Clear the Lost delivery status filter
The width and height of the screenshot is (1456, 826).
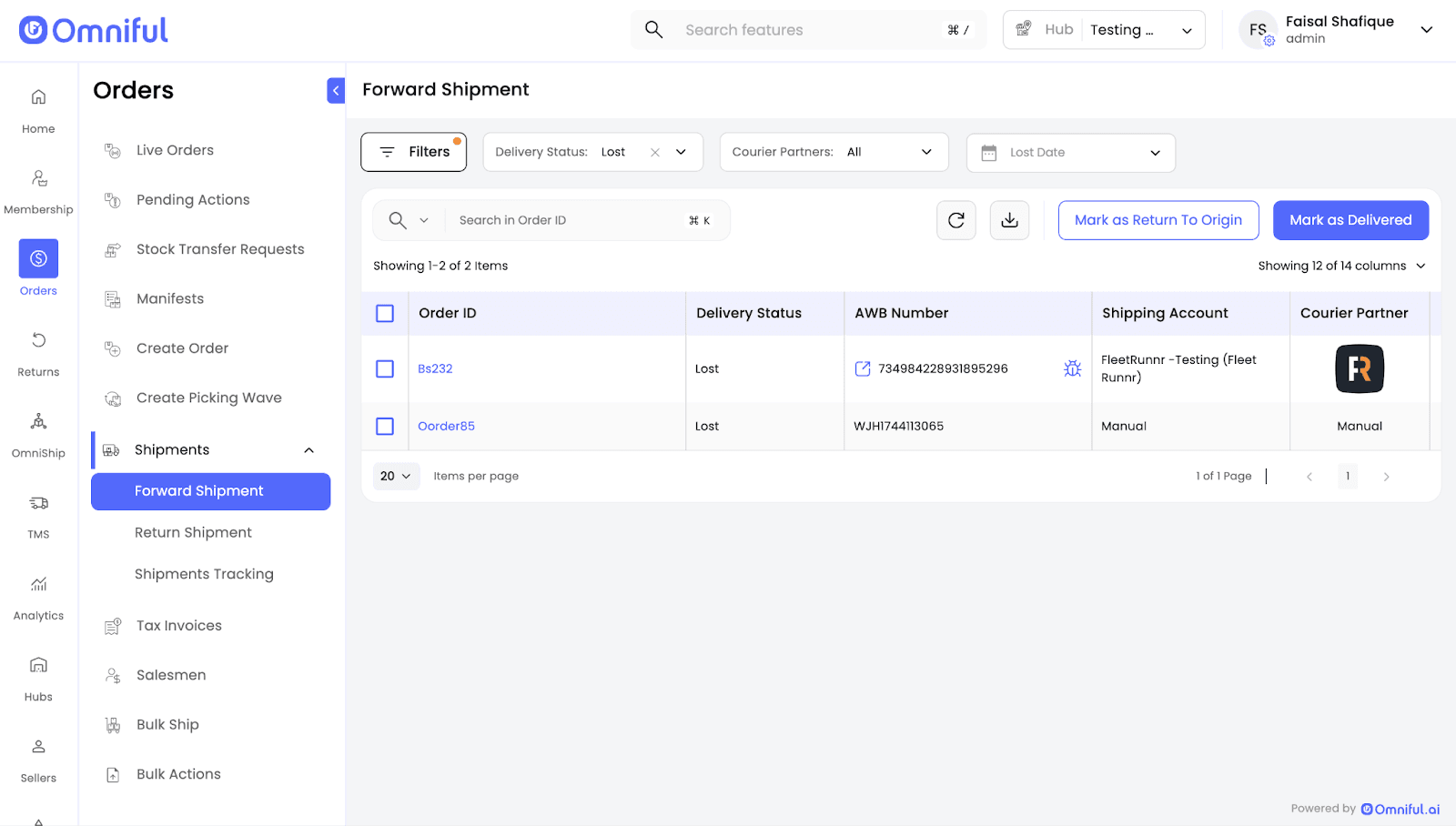tap(654, 153)
